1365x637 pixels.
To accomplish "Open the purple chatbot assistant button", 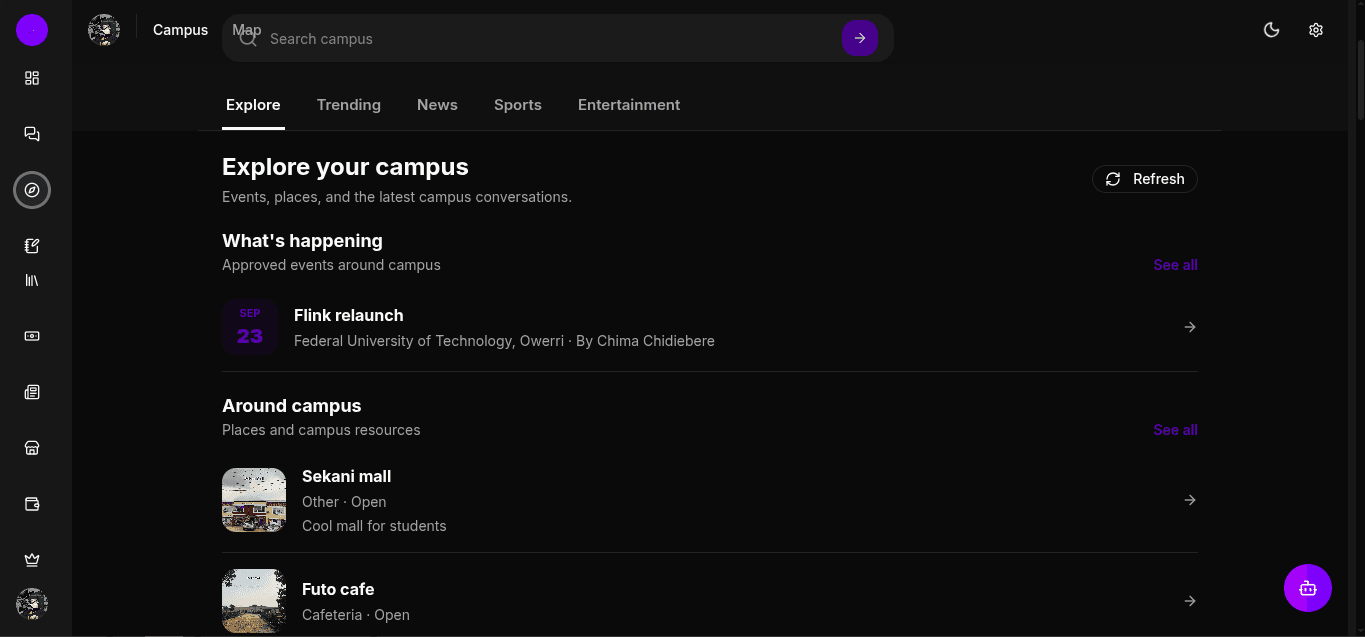I will 1308,588.
